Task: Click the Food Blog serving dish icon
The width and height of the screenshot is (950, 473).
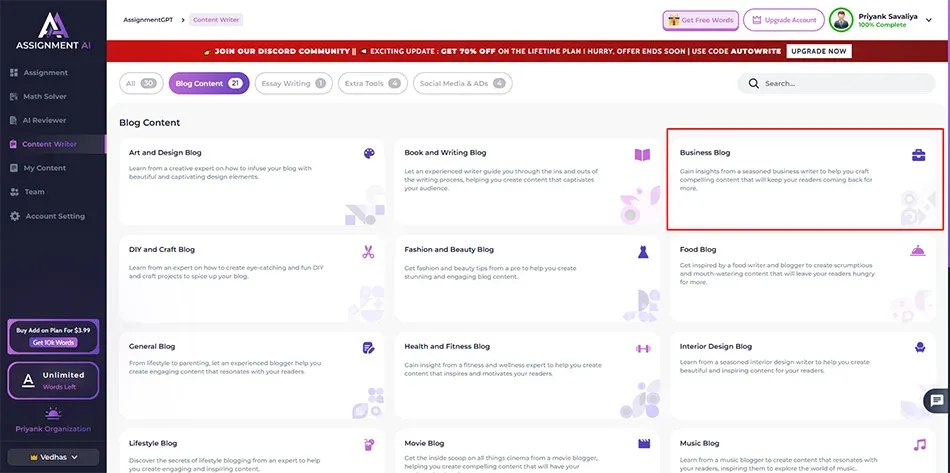Action: click(918, 250)
